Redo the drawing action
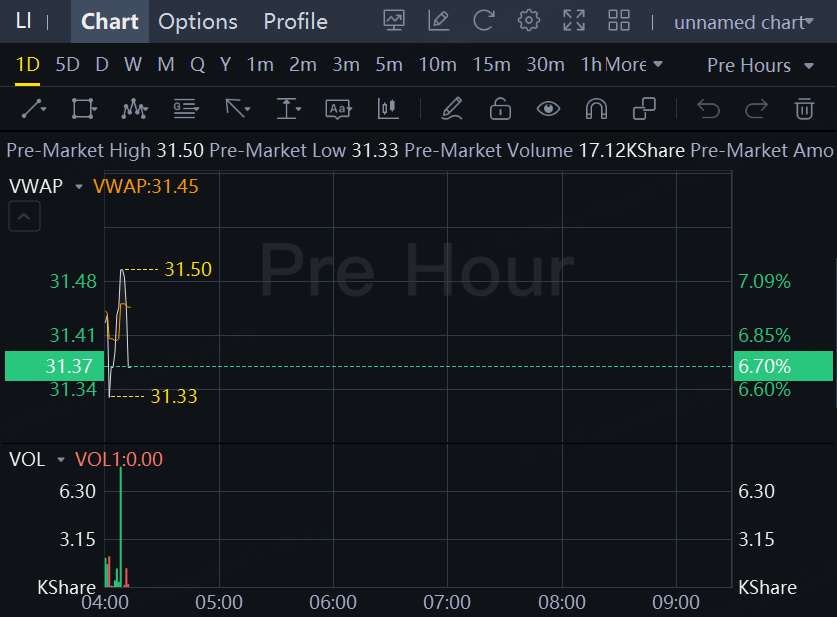837x617 pixels. [x=756, y=109]
